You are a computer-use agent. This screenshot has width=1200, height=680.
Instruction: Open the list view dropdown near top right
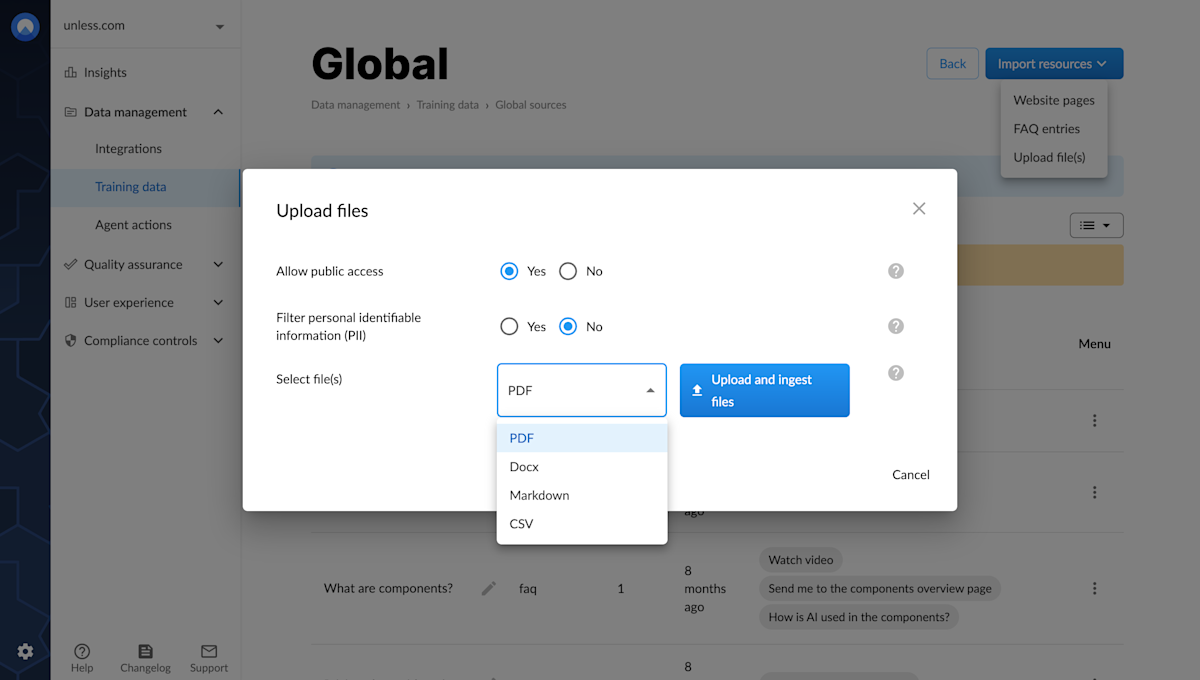click(1096, 225)
